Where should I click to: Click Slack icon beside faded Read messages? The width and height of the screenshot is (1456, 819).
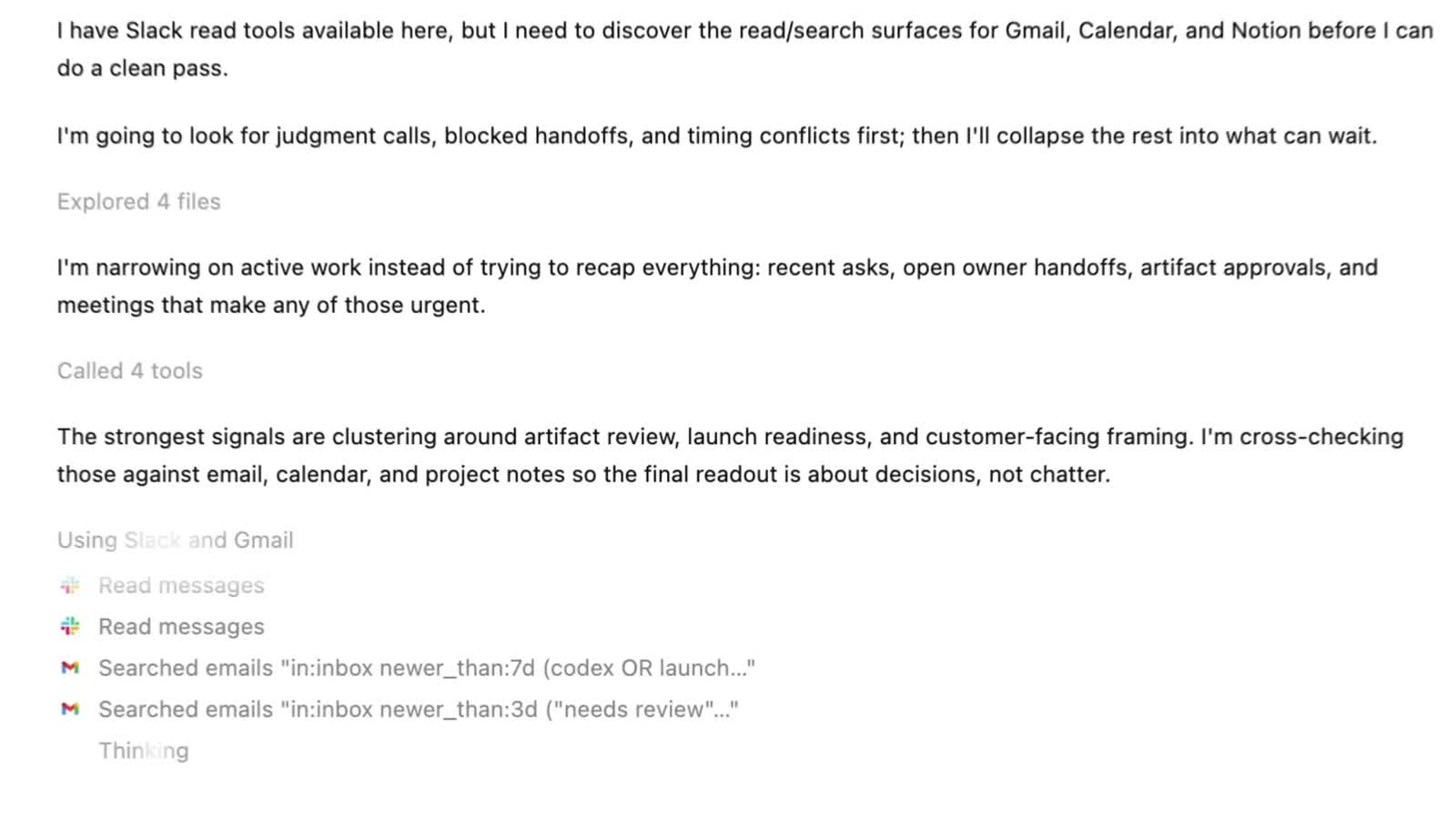(70, 585)
